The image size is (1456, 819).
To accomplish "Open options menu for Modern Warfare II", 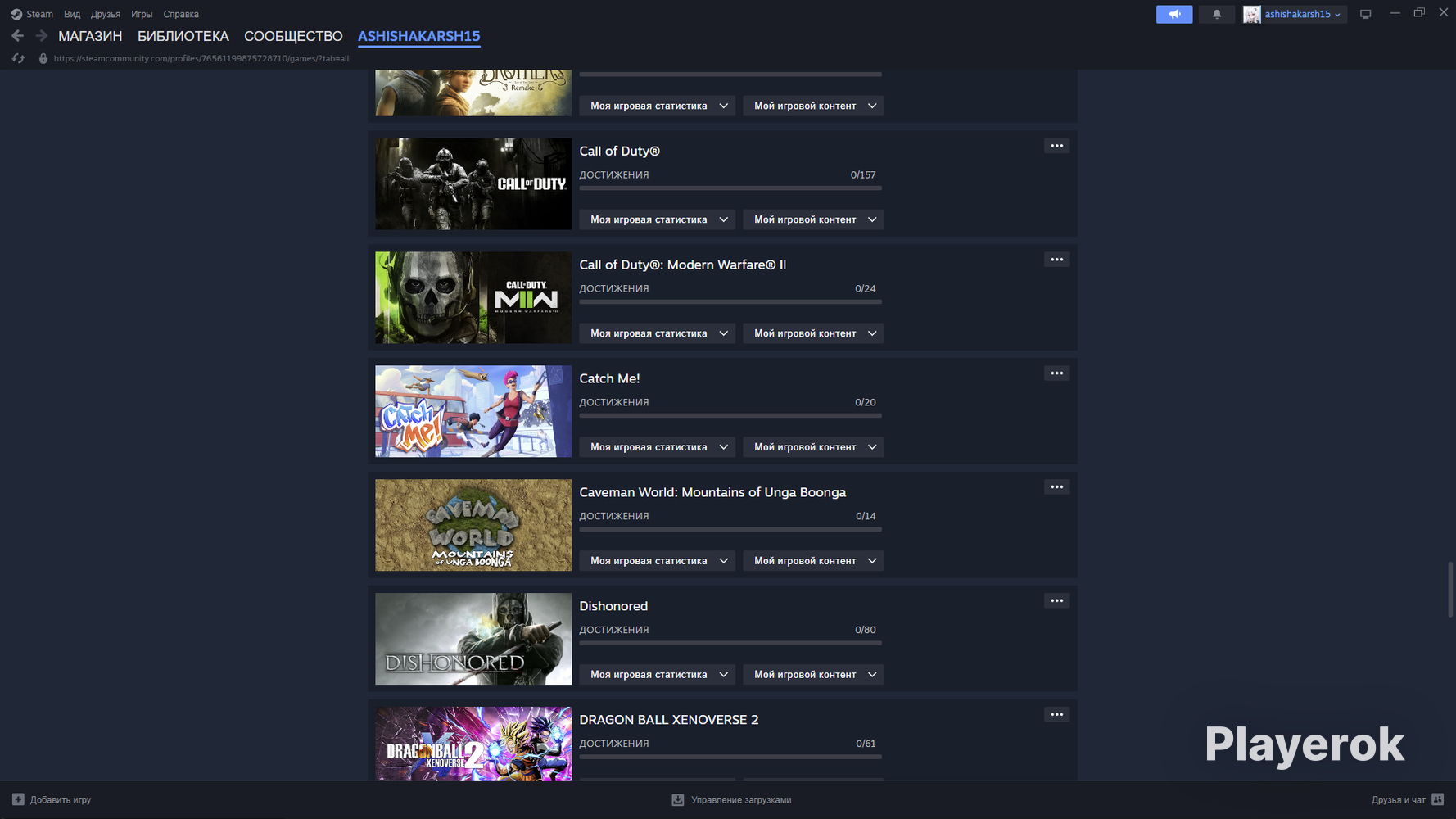I will point(1057,260).
